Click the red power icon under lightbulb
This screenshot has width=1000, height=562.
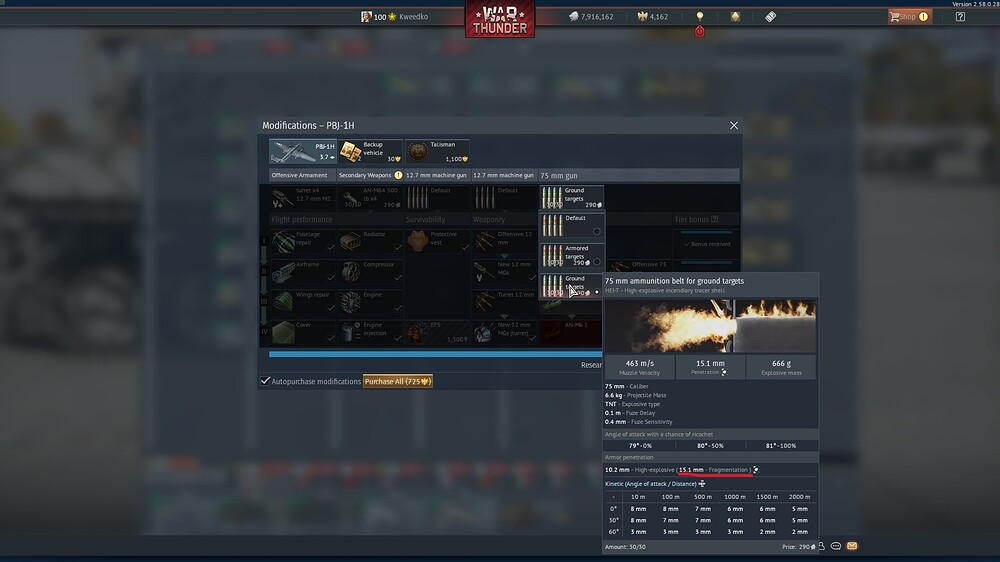click(700, 31)
